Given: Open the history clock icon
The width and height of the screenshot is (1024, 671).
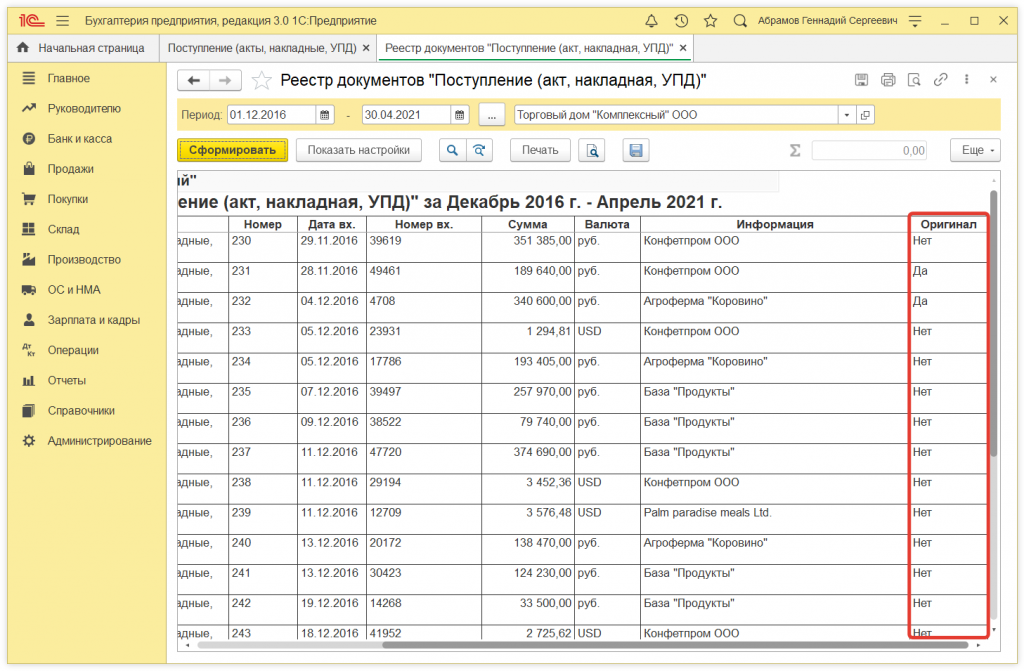Looking at the screenshot, I should [x=681, y=20].
